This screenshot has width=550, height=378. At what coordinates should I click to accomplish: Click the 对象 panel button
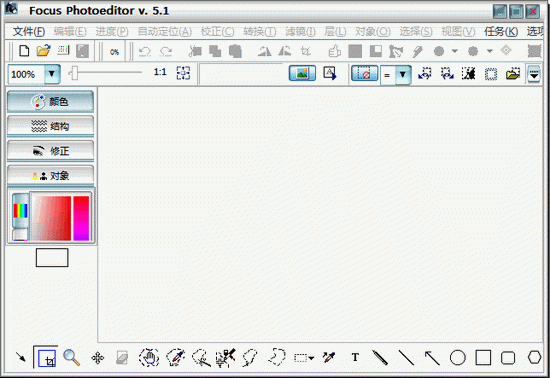[x=51, y=175]
